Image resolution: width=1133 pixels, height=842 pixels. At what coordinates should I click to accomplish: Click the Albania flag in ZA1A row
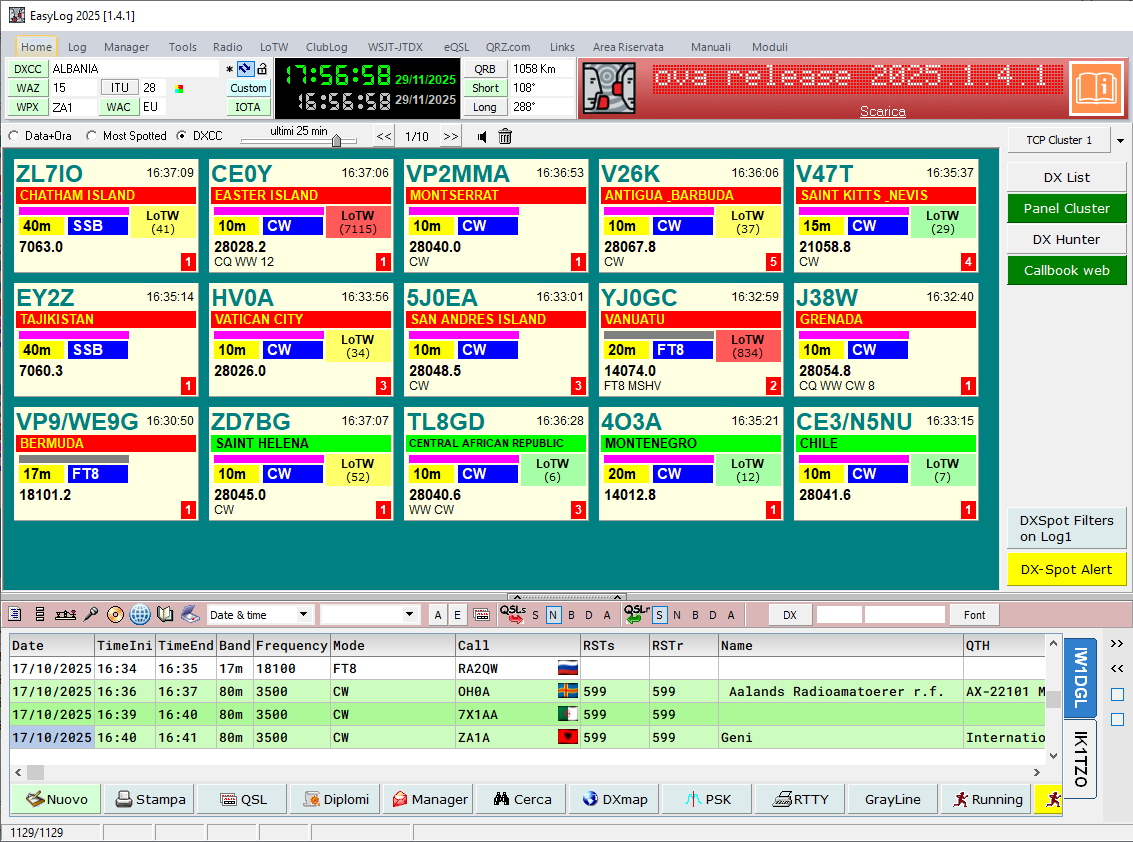tap(568, 737)
